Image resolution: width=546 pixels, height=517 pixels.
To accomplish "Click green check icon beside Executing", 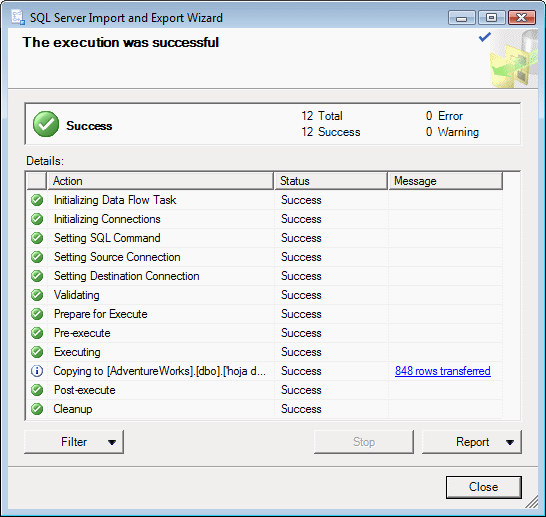I will pos(37,352).
